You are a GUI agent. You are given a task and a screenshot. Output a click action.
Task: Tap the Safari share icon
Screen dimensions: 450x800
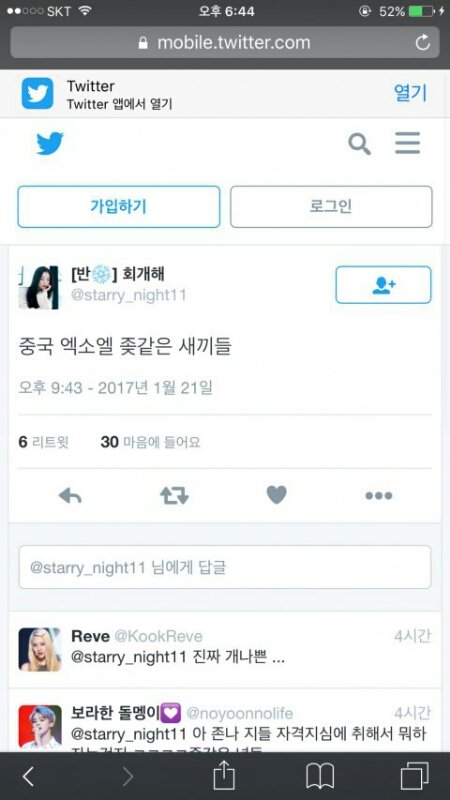224,776
